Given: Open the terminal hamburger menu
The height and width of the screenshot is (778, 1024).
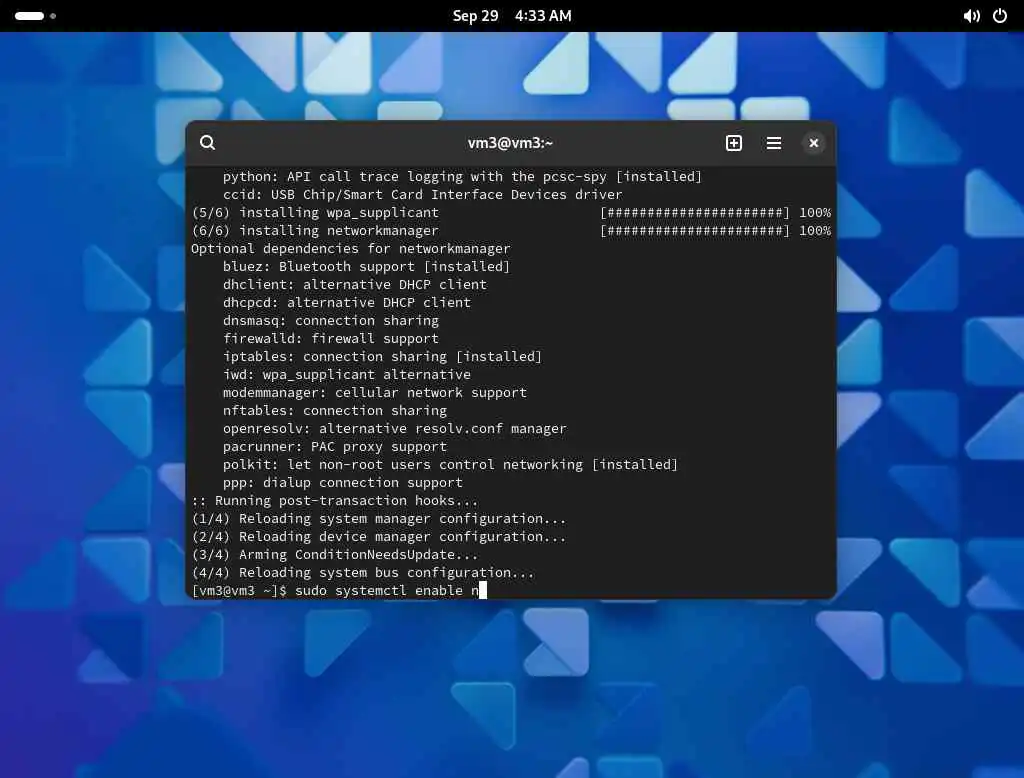Looking at the screenshot, I should click(774, 143).
